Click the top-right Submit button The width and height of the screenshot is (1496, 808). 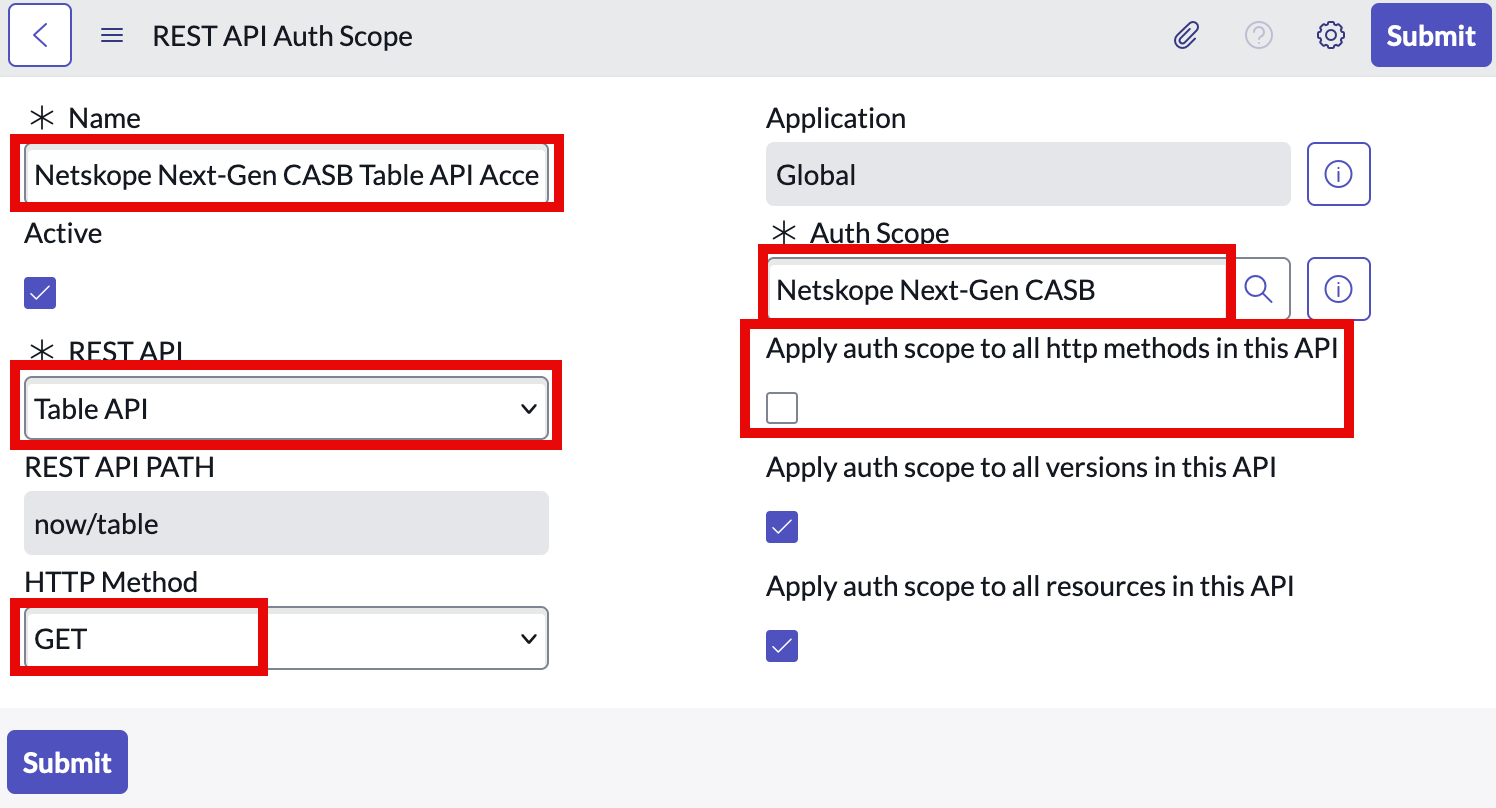pos(1431,35)
